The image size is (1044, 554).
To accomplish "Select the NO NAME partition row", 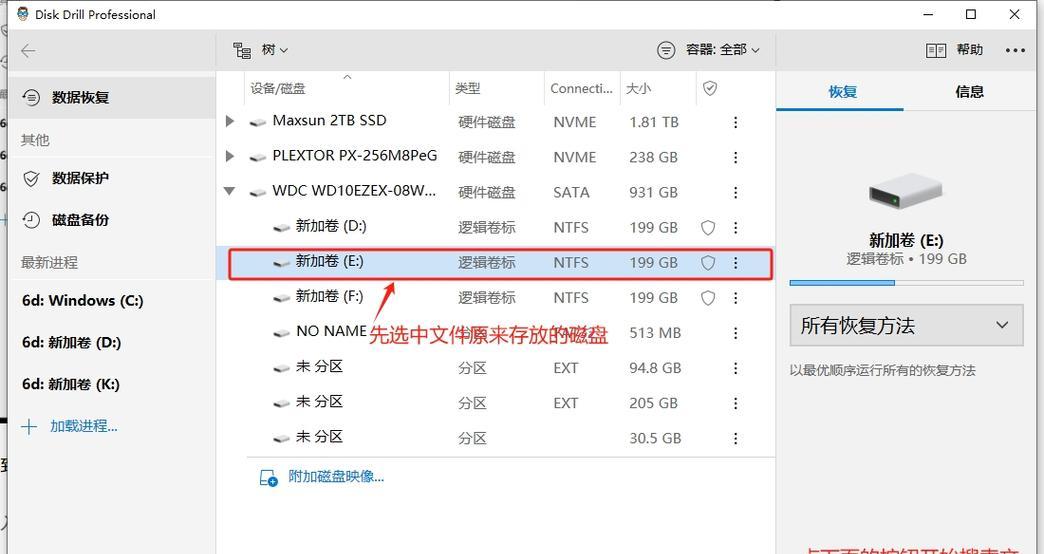I will tap(495, 333).
